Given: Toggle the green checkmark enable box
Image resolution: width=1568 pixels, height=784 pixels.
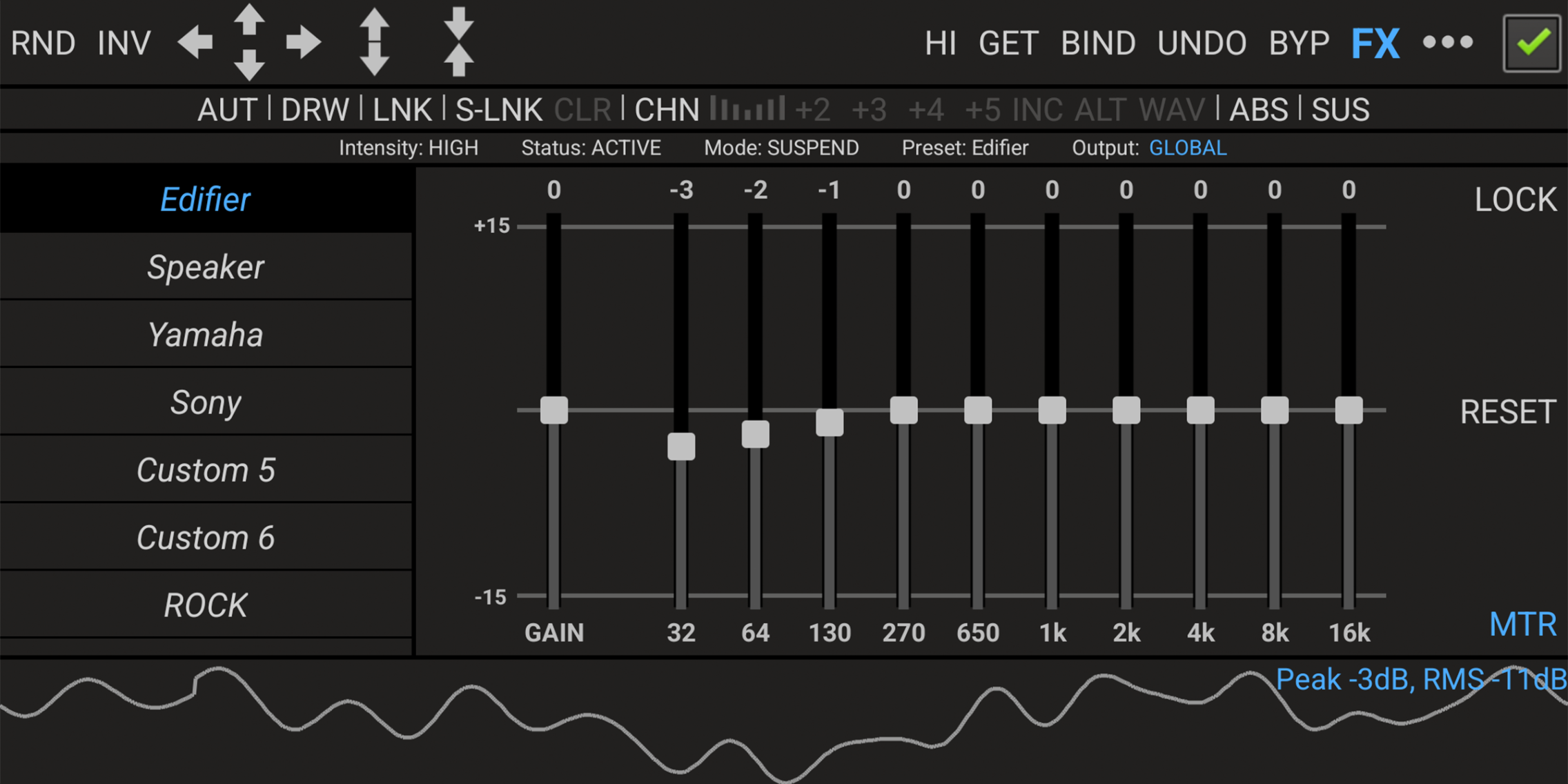Looking at the screenshot, I should coord(1532,43).
